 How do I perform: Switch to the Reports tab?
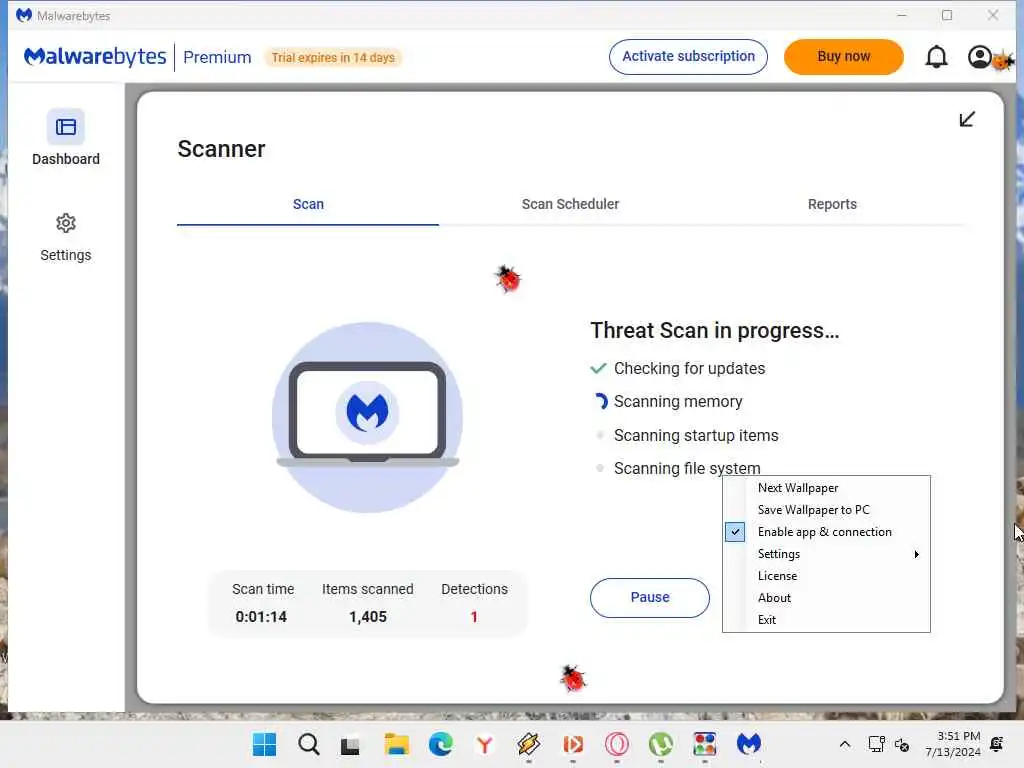tap(832, 204)
